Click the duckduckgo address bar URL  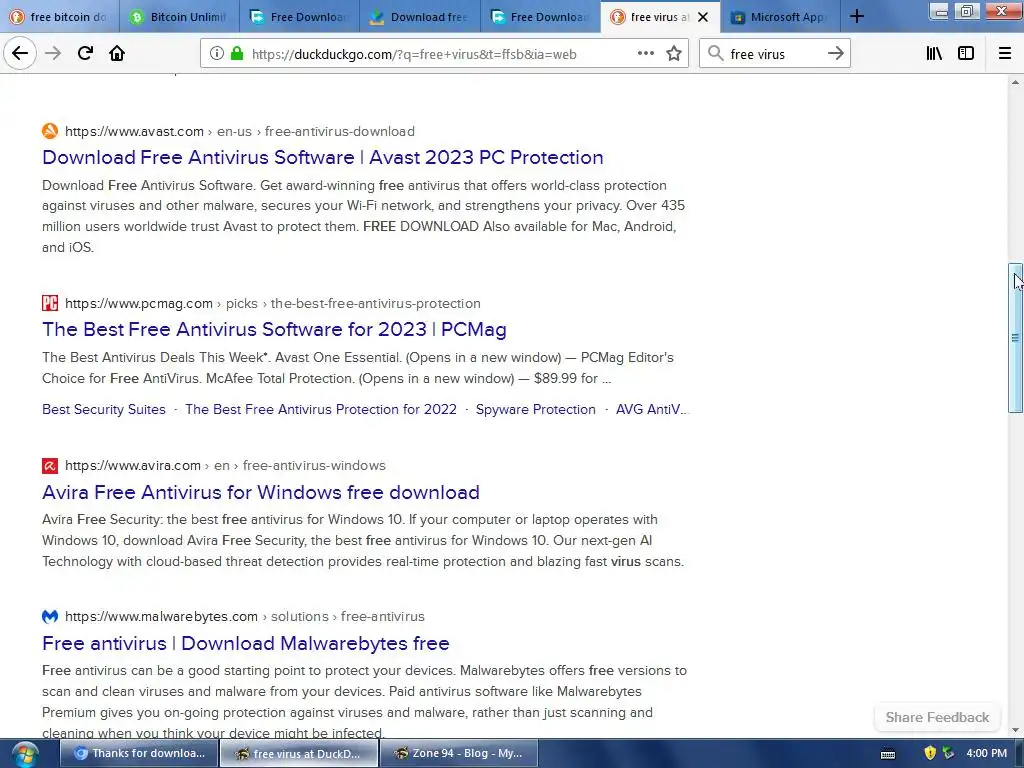[x=414, y=54]
